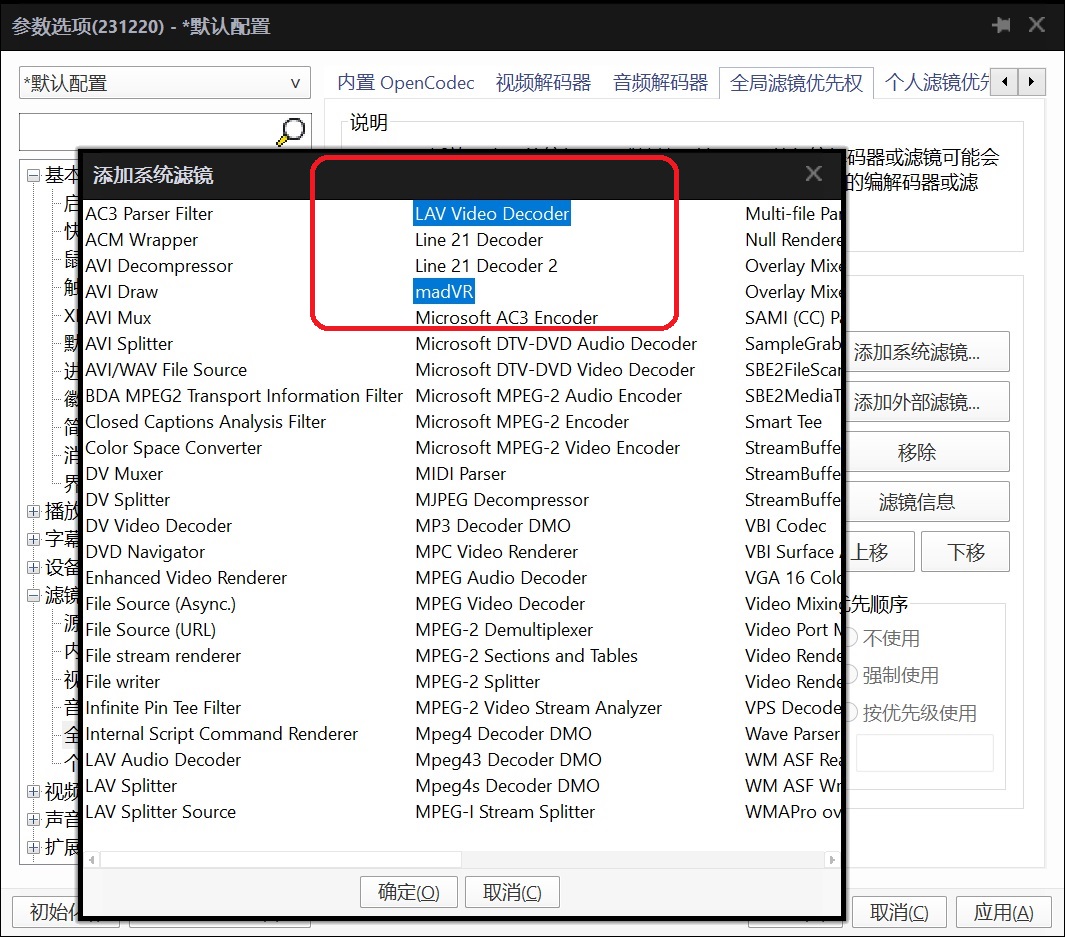
Task: Expand the 字幕 tree node
Action: click(x=33, y=539)
